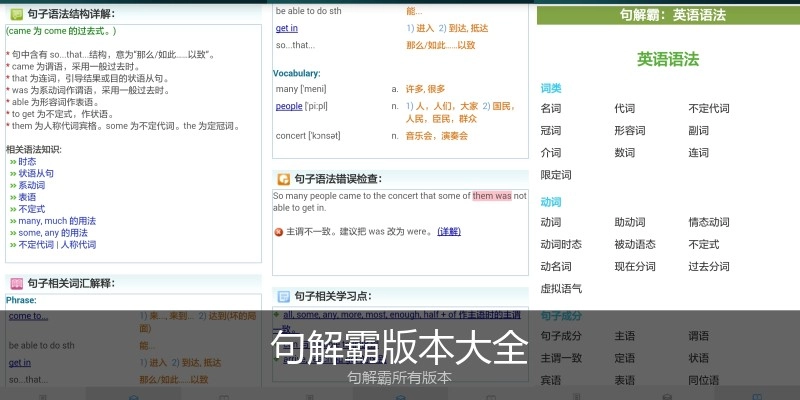Select 定语 in the 句子成分 section
The width and height of the screenshot is (800, 400).
(624, 358)
